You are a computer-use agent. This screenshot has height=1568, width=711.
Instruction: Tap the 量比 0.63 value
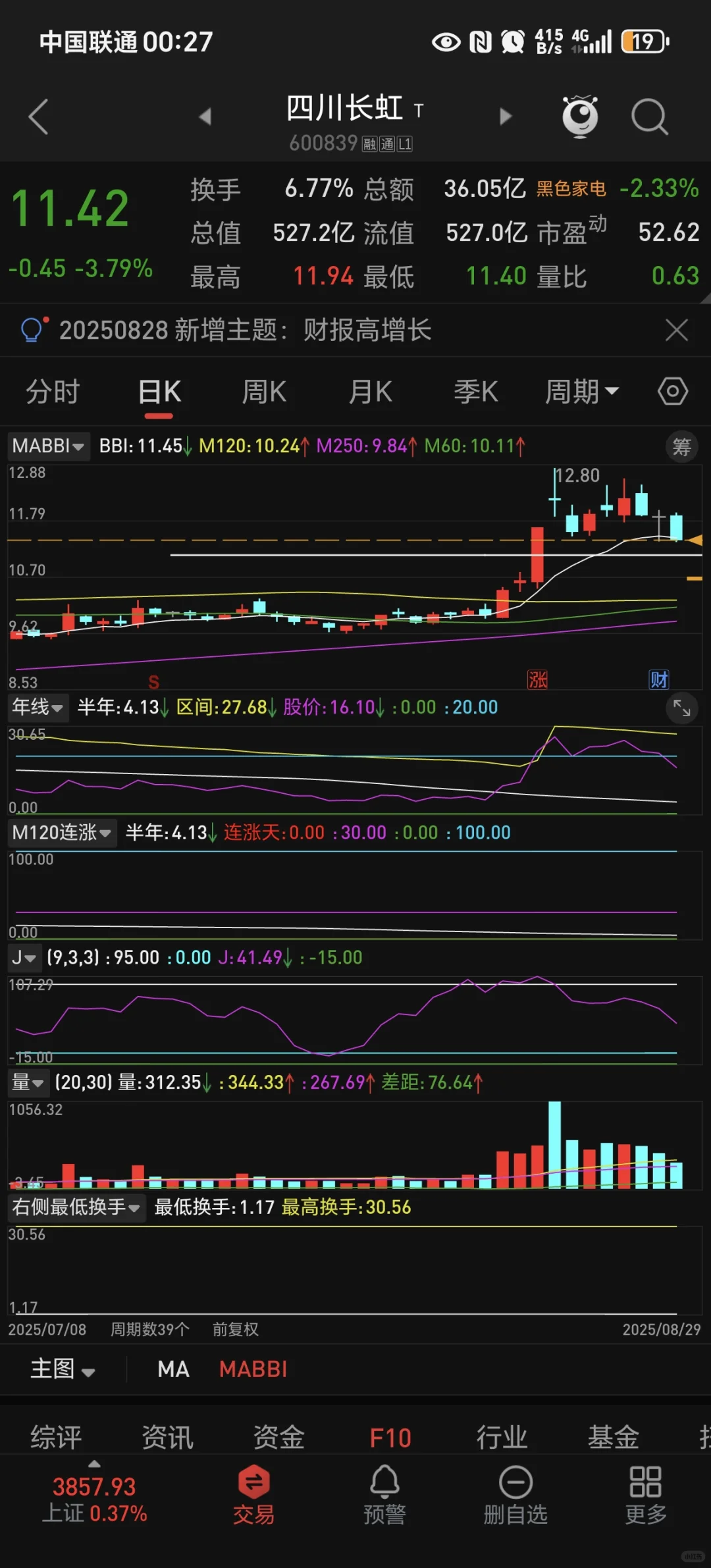(675, 276)
